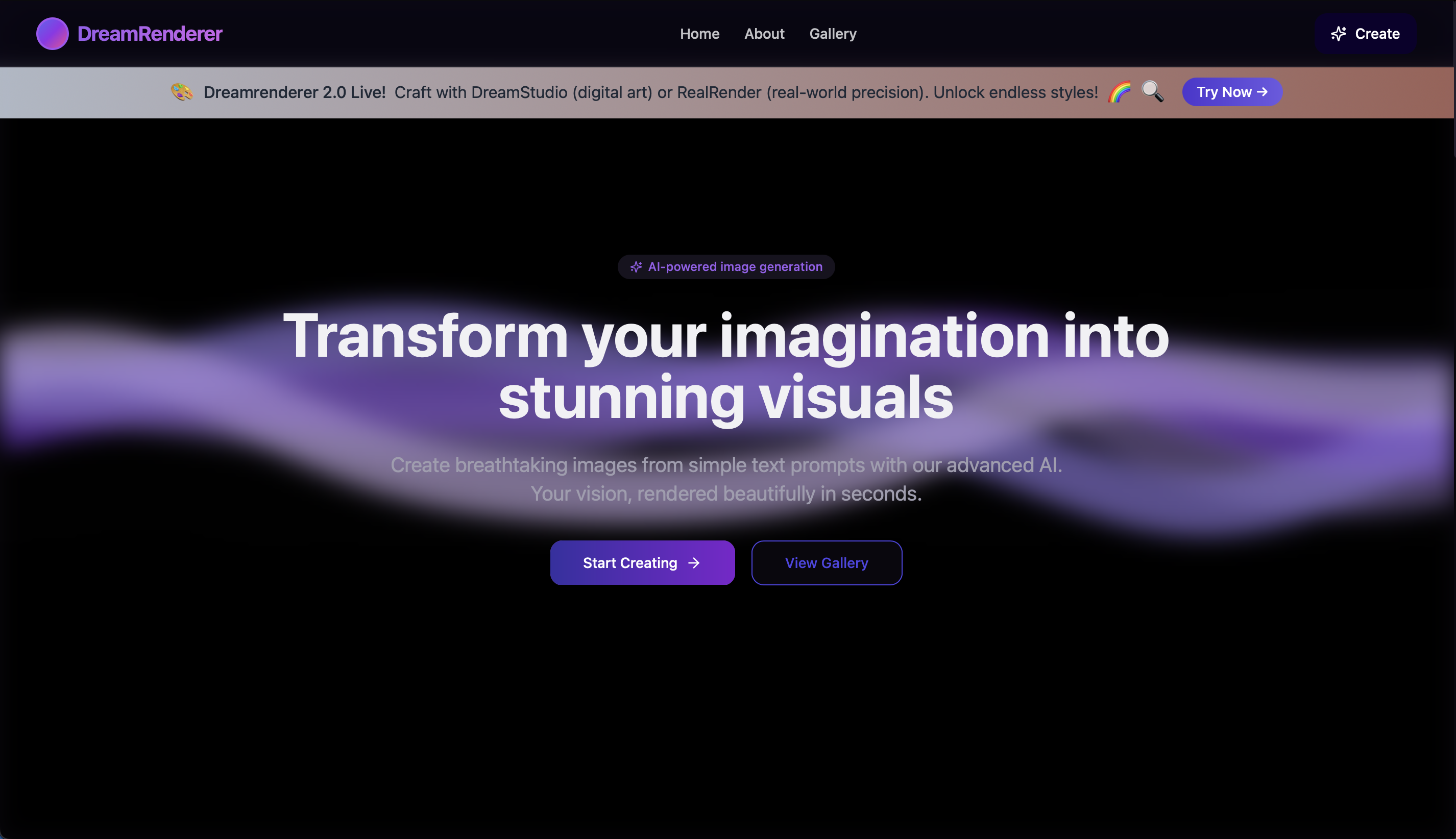Screen dimensions: 1456x839
Task: Click the Start Creating button
Action: click(642, 563)
